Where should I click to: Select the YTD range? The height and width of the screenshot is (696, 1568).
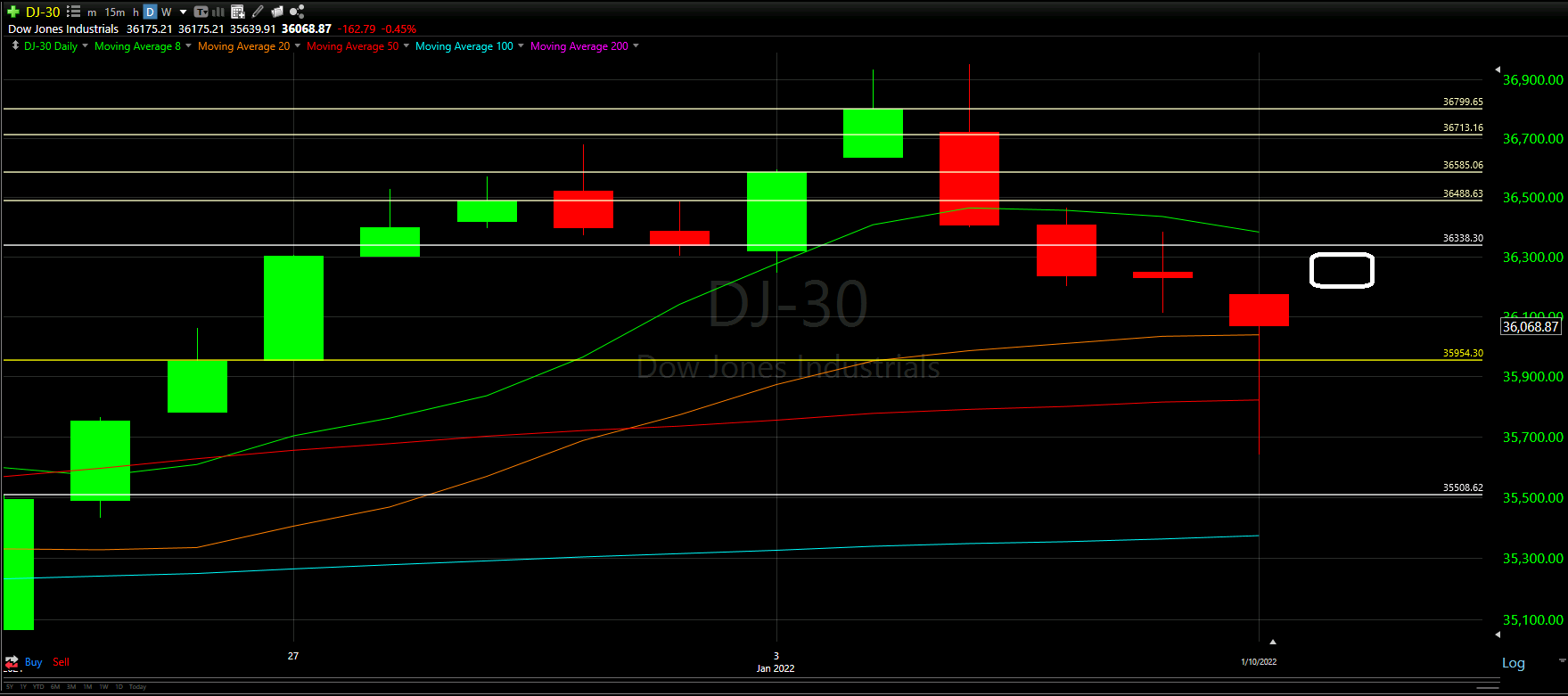coord(38,686)
